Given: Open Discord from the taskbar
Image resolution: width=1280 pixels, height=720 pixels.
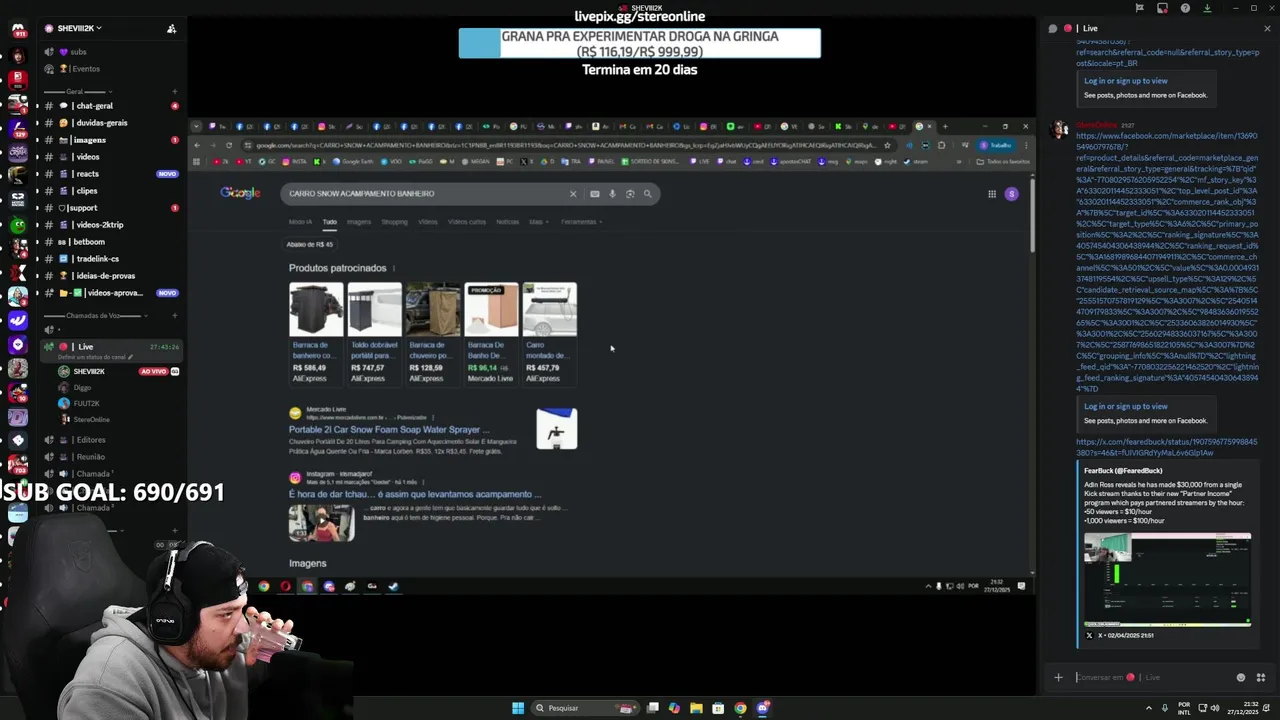Looking at the screenshot, I should point(762,708).
